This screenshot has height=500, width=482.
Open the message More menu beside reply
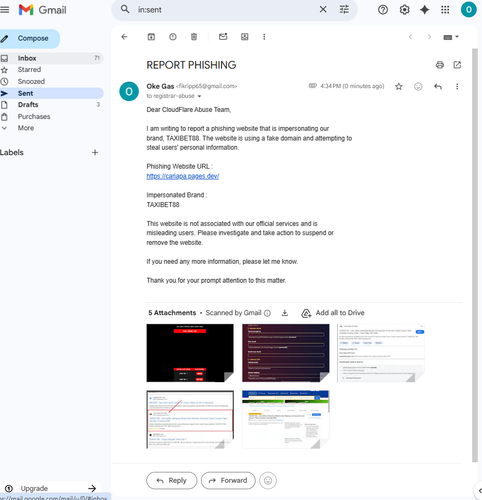click(x=457, y=87)
